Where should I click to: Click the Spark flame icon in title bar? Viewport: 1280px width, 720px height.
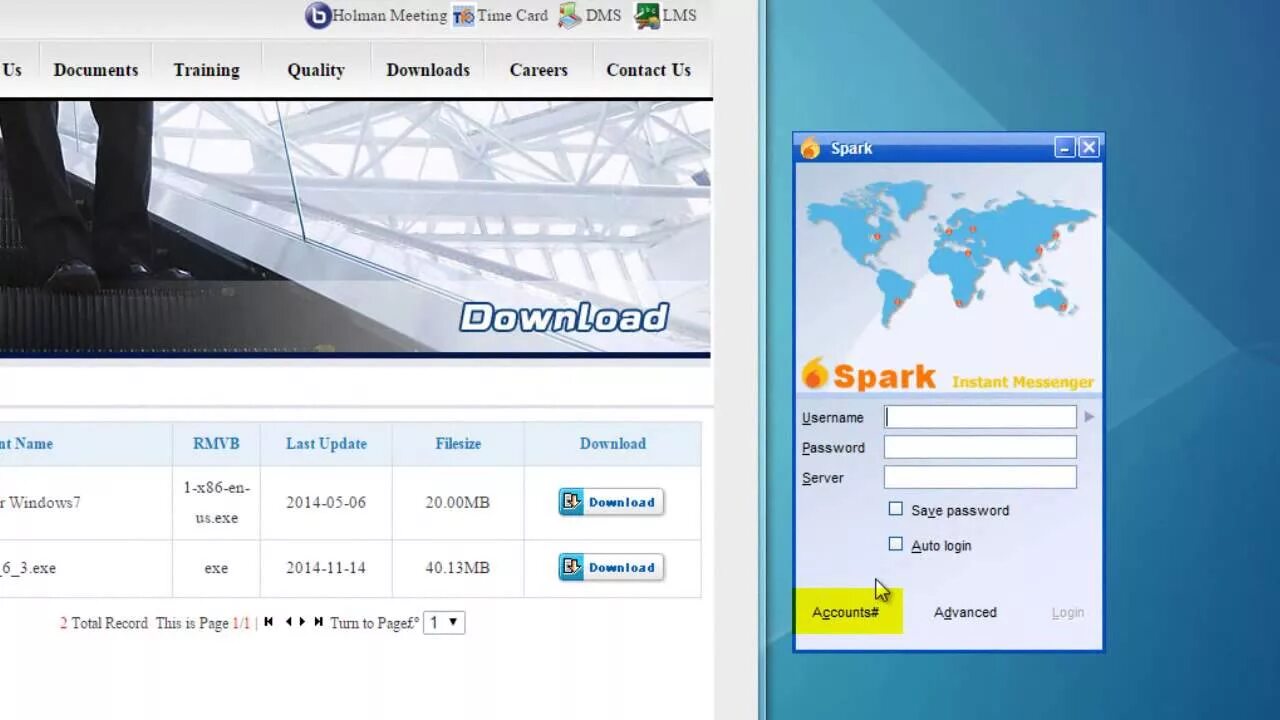pyautogui.click(x=810, y=148)
